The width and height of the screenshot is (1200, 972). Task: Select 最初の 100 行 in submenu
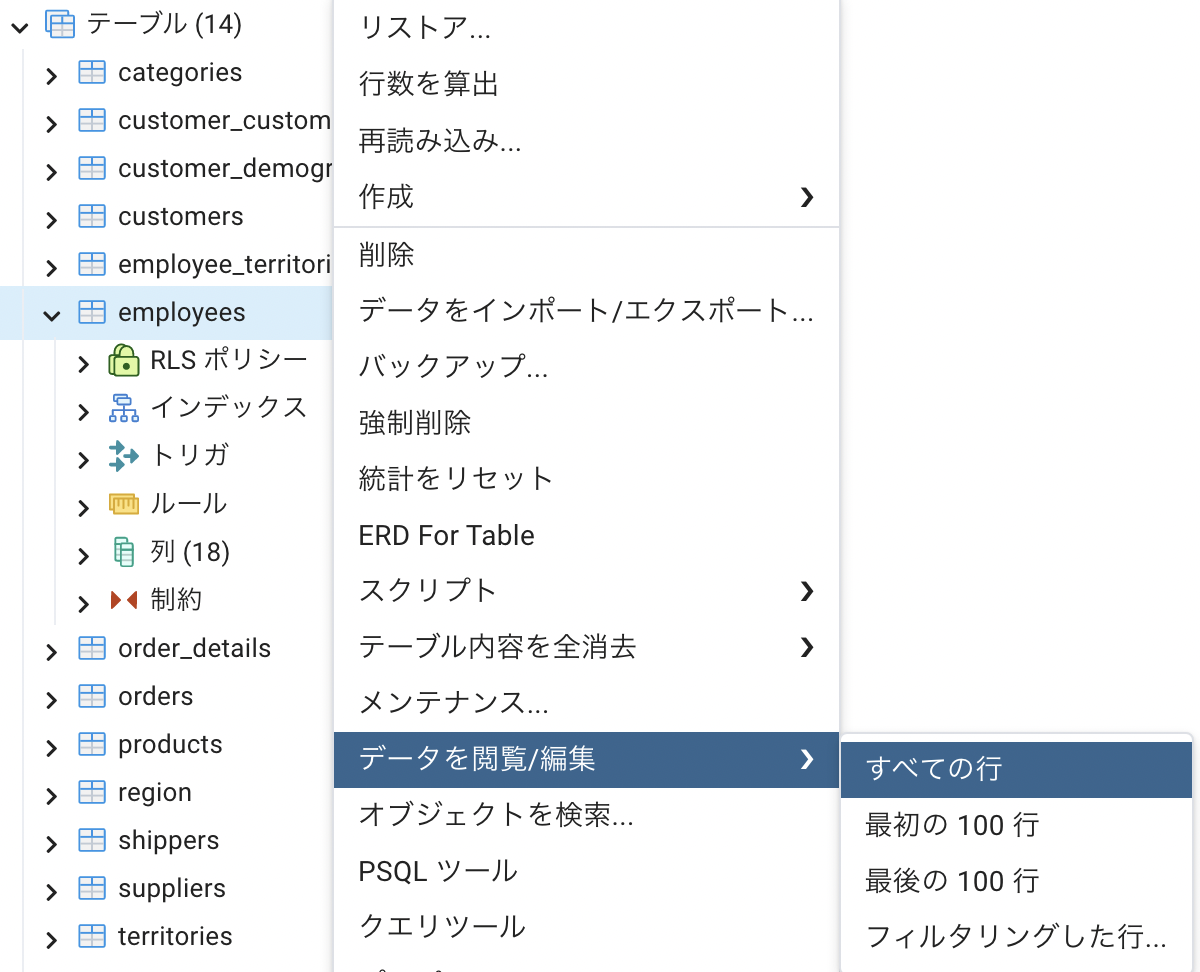952,825
